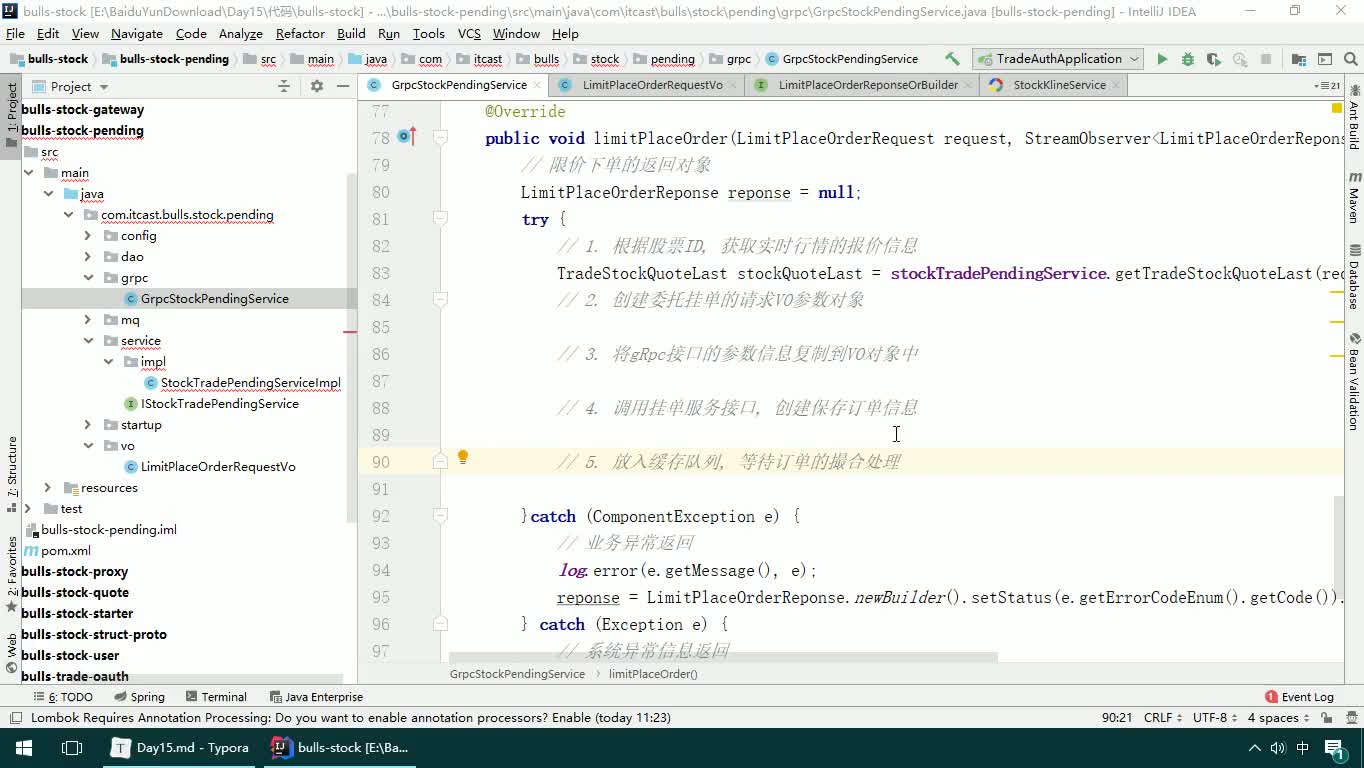Click the editor horizontal scrollbar

point(723,657)
